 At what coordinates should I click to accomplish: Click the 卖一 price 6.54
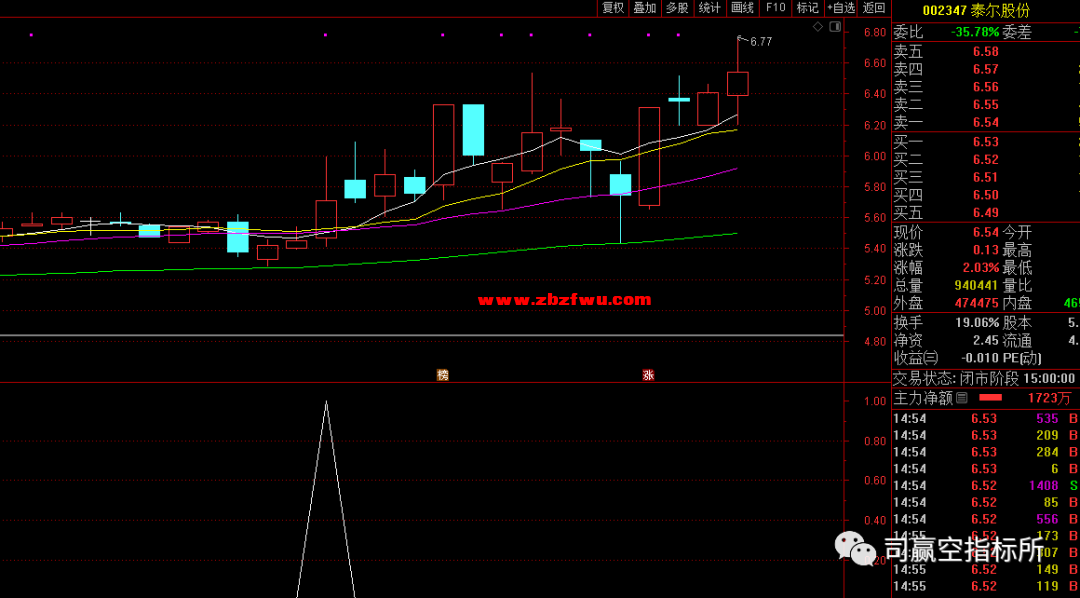986,123
